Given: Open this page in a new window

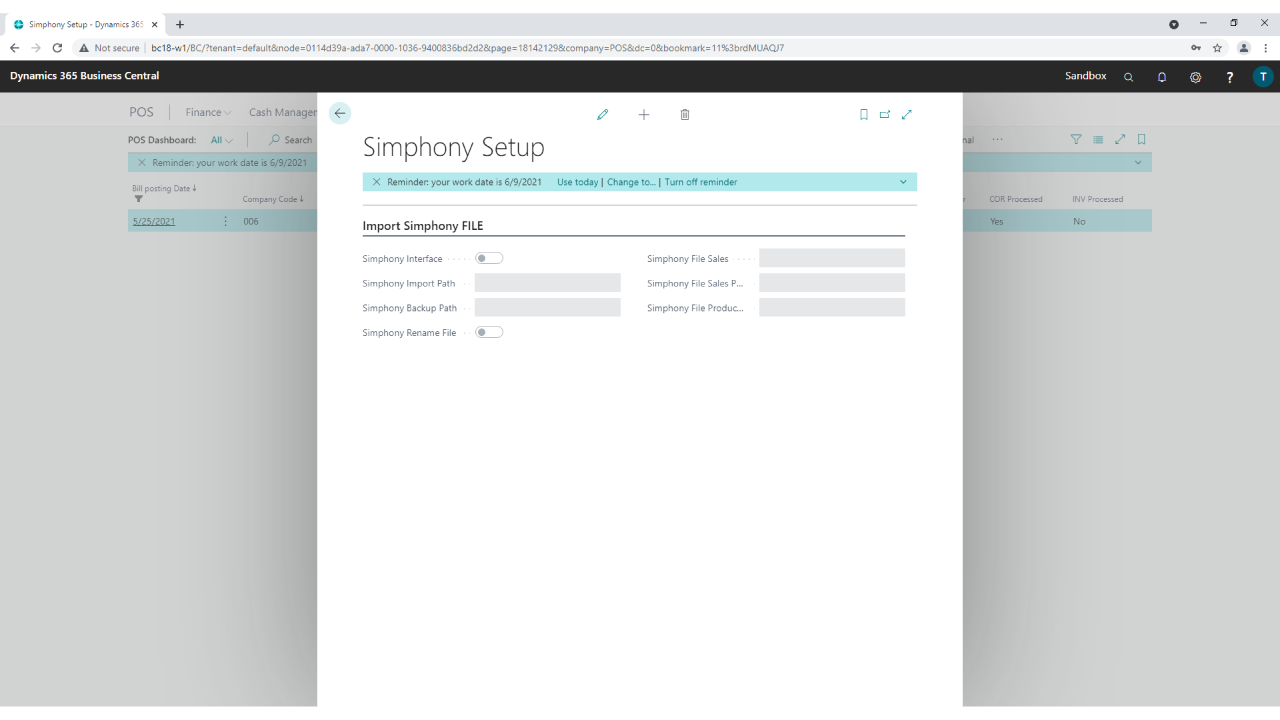Looking at the screenshot, I should click(885, 115).
